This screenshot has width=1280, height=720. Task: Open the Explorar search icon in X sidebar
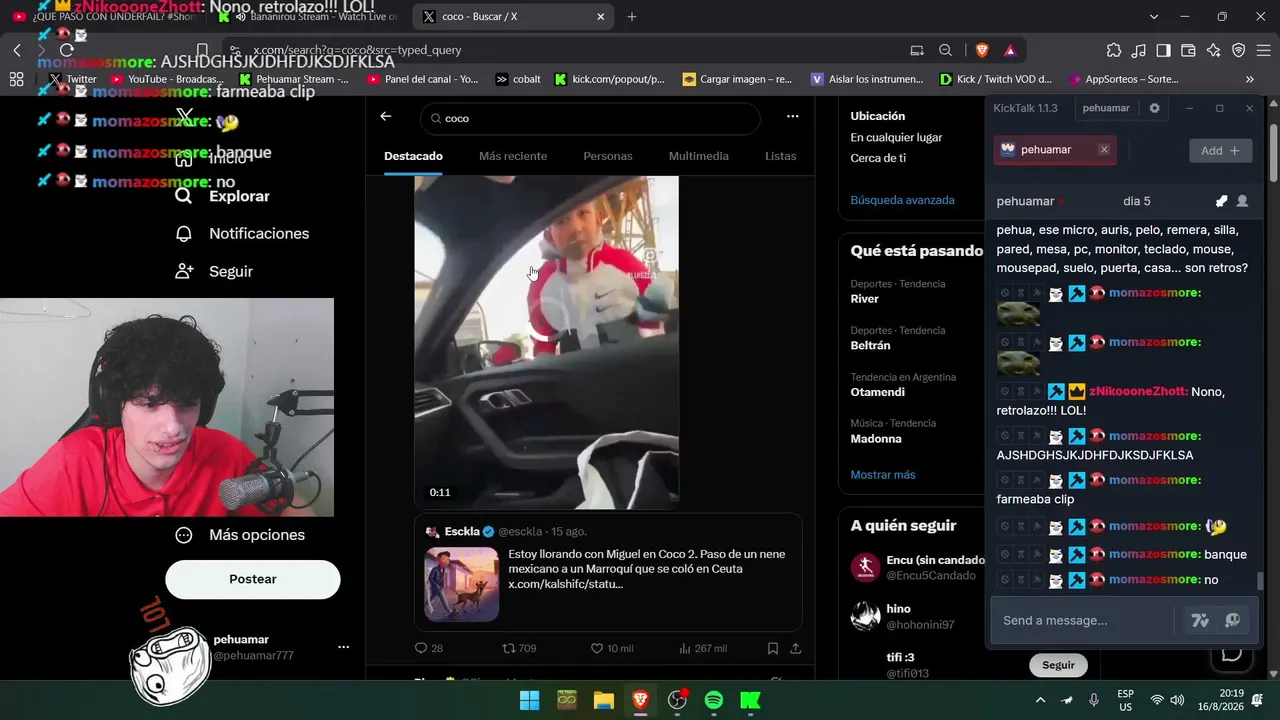coord(184,196)
